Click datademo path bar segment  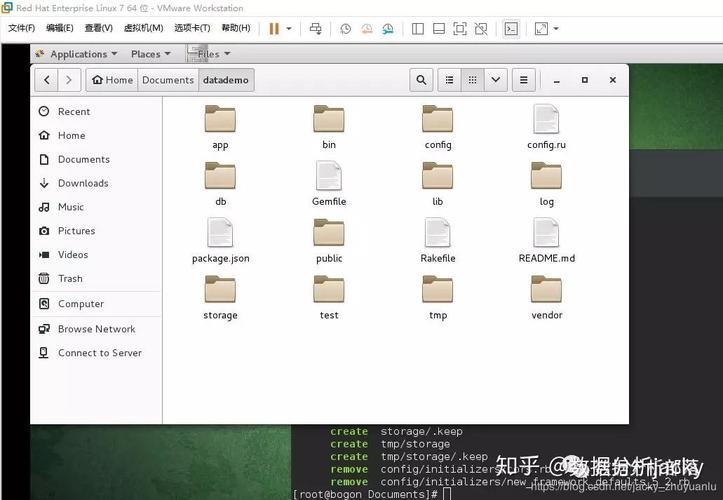pyautogui.click(x=226, y=80)
